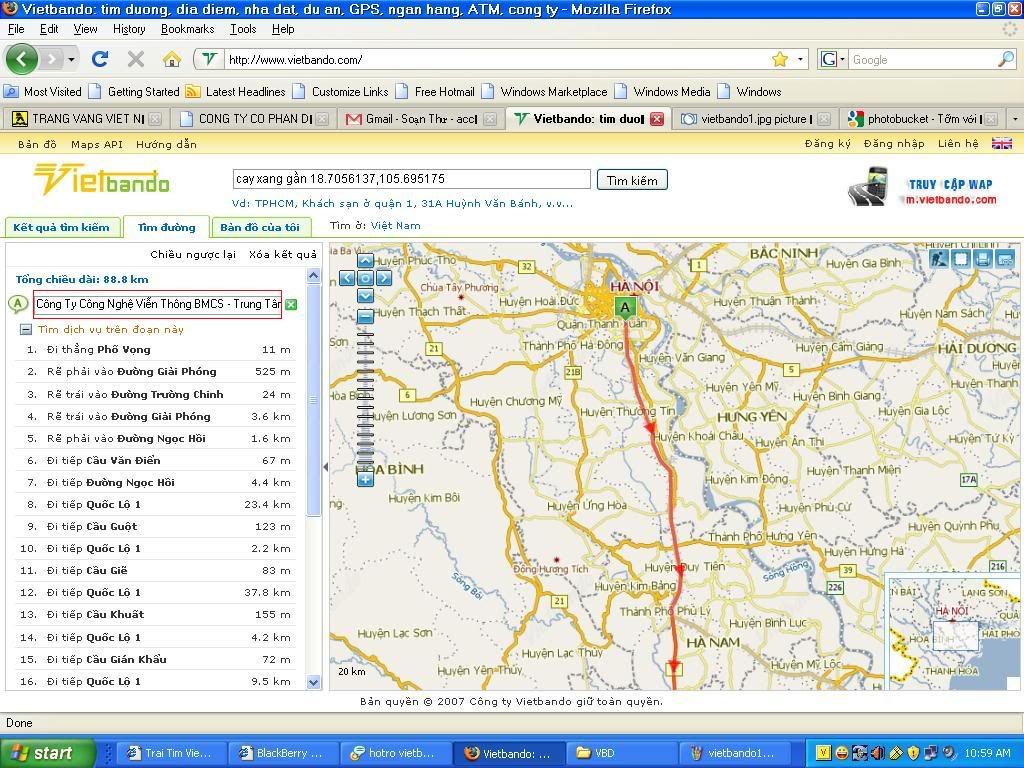The height and width of the screenshot is (768, 1024).
Task: Select route step 'Đi tiếp Cầu Văn Điển'
Action: [155, 460]
